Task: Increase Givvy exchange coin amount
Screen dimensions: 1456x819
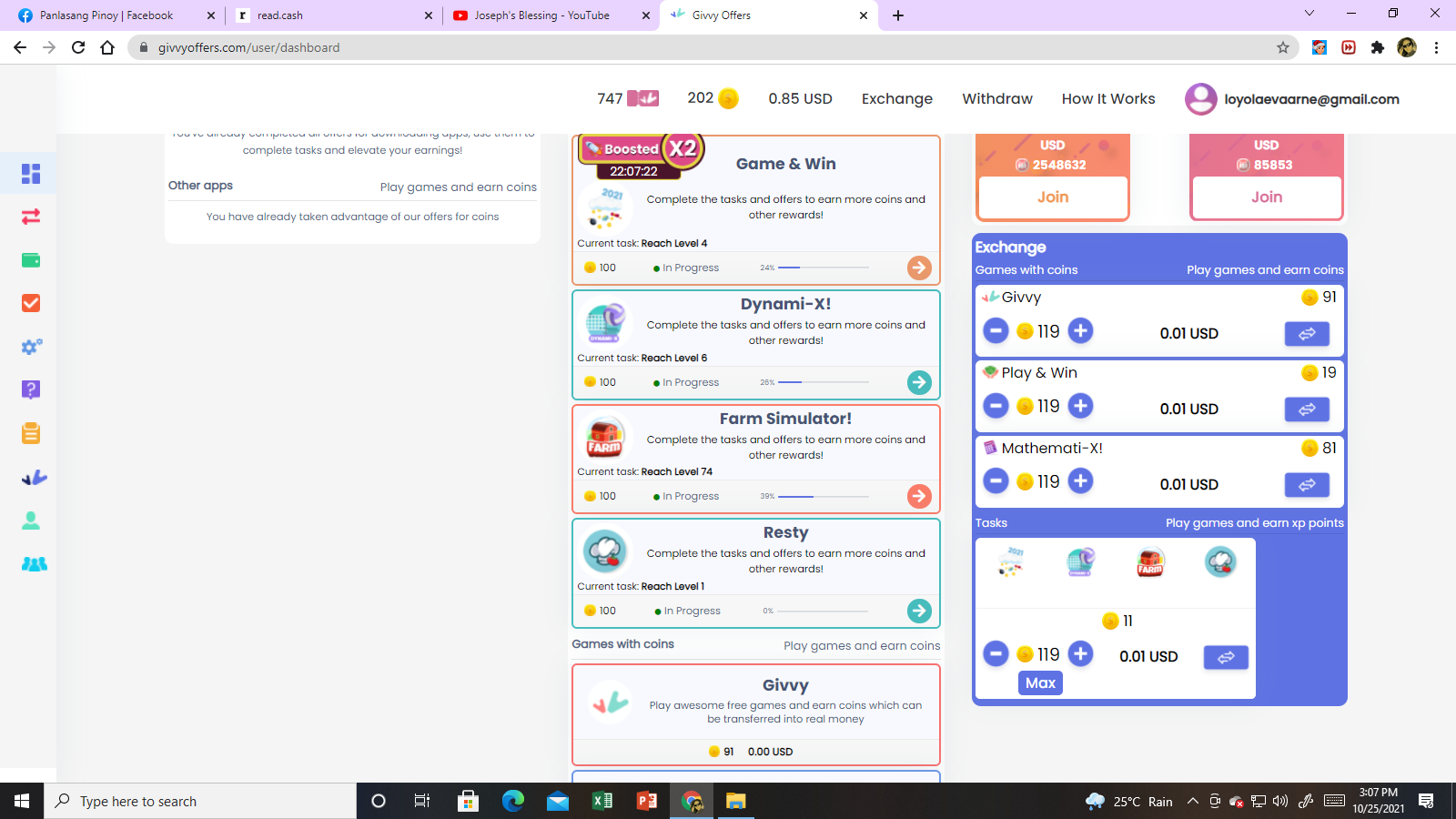Action: point(1080,331)
